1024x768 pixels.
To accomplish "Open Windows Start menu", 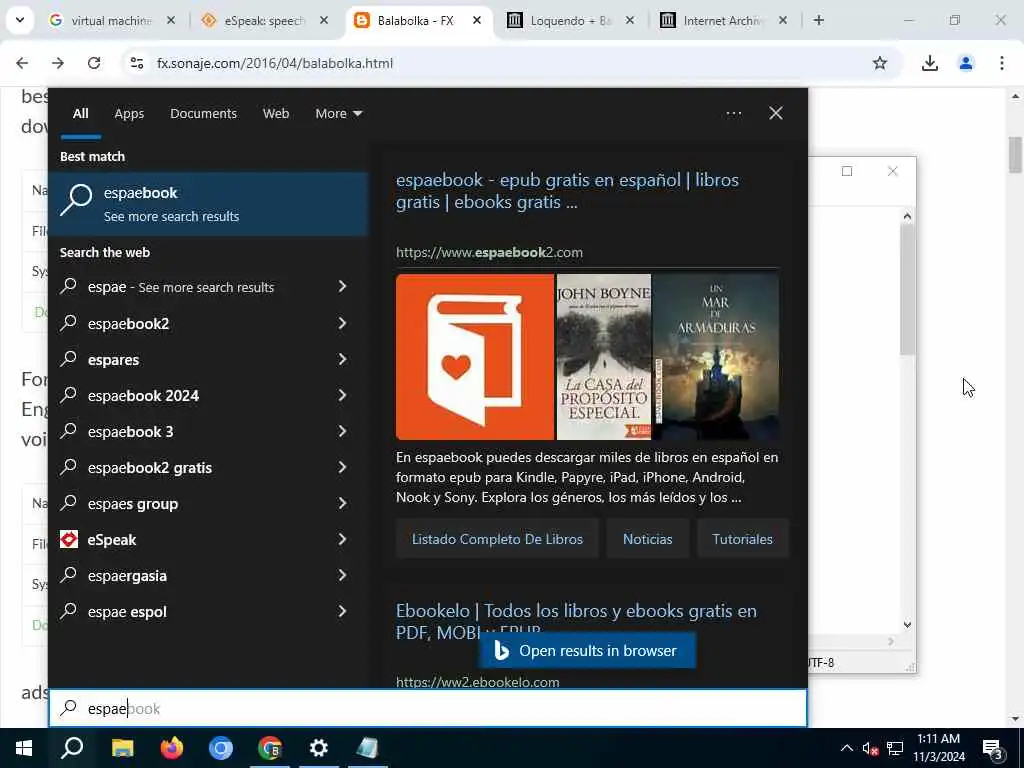I will click(24, 748).
